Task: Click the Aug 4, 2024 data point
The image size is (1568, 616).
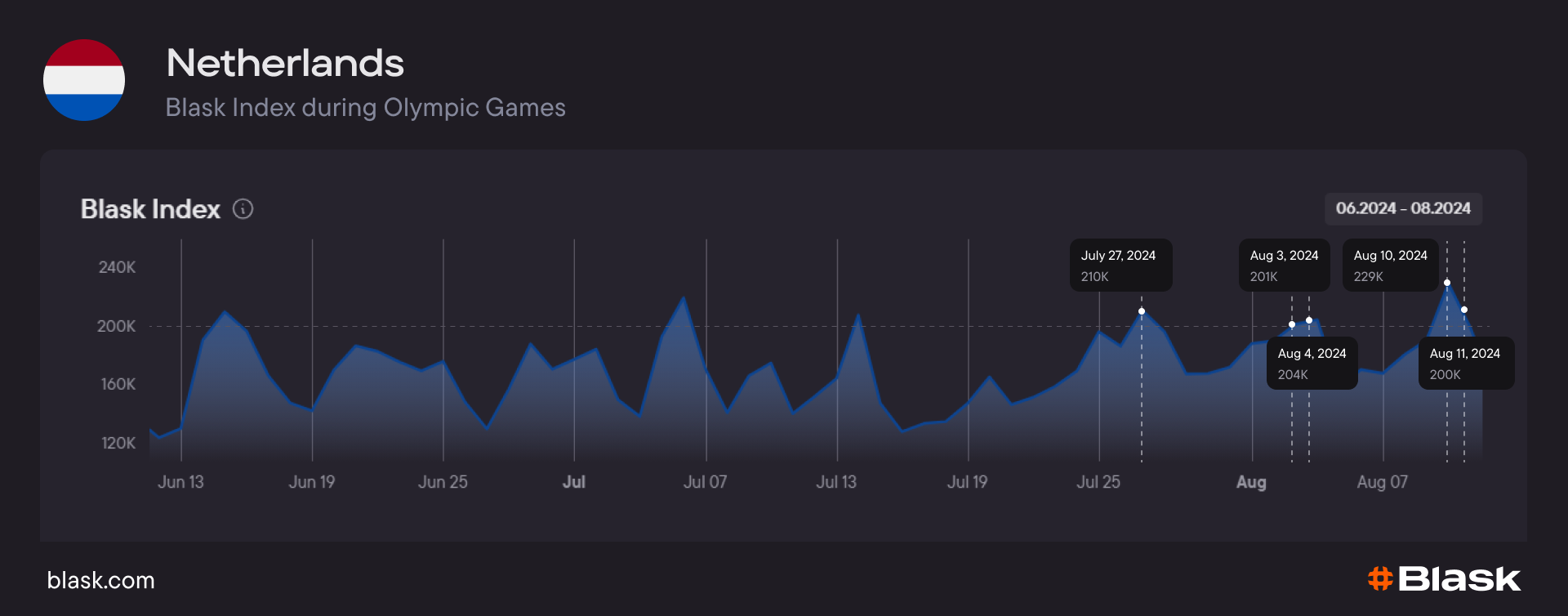Action: 1308,320
